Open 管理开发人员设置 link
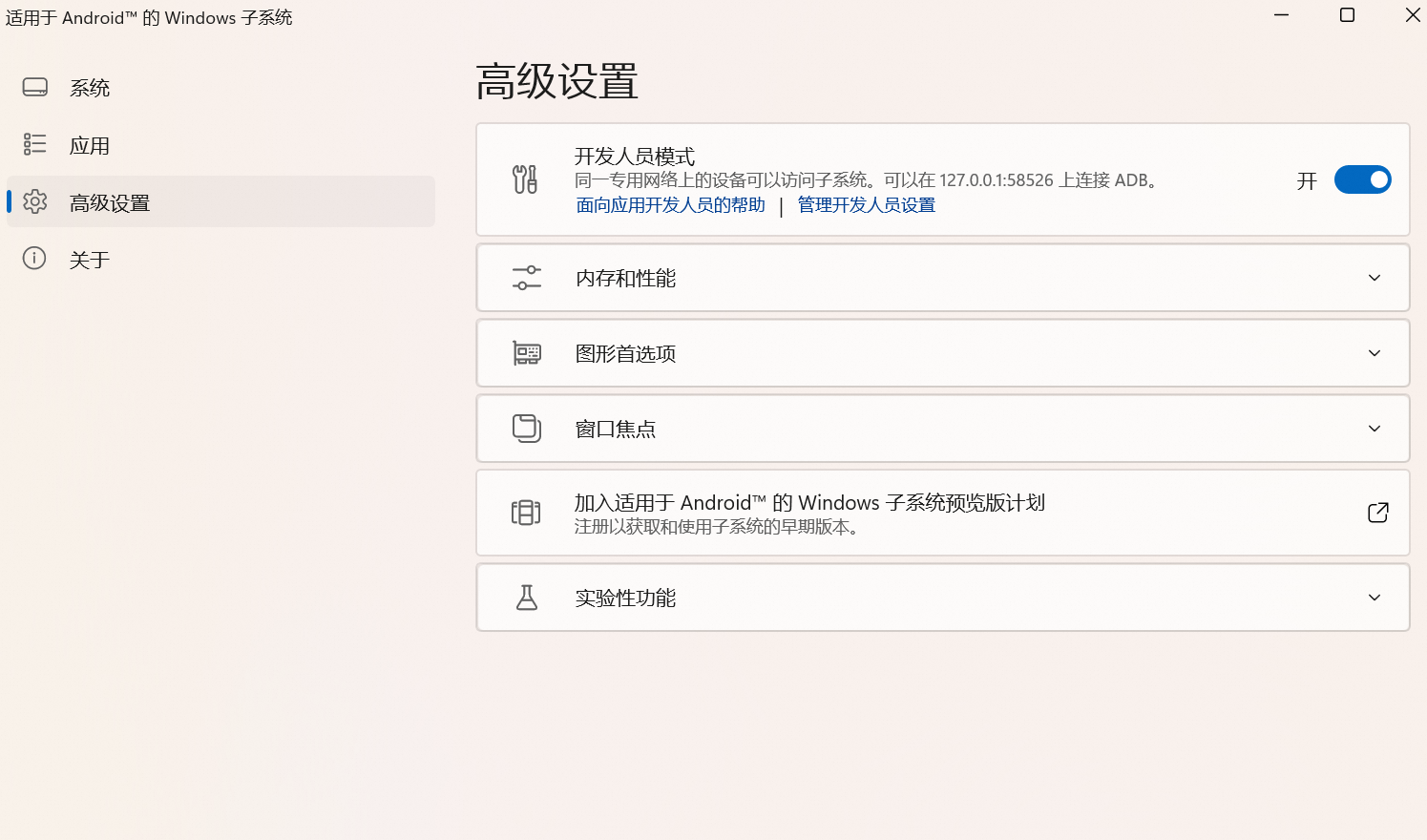1427x840 pixels. click(867, 205)
